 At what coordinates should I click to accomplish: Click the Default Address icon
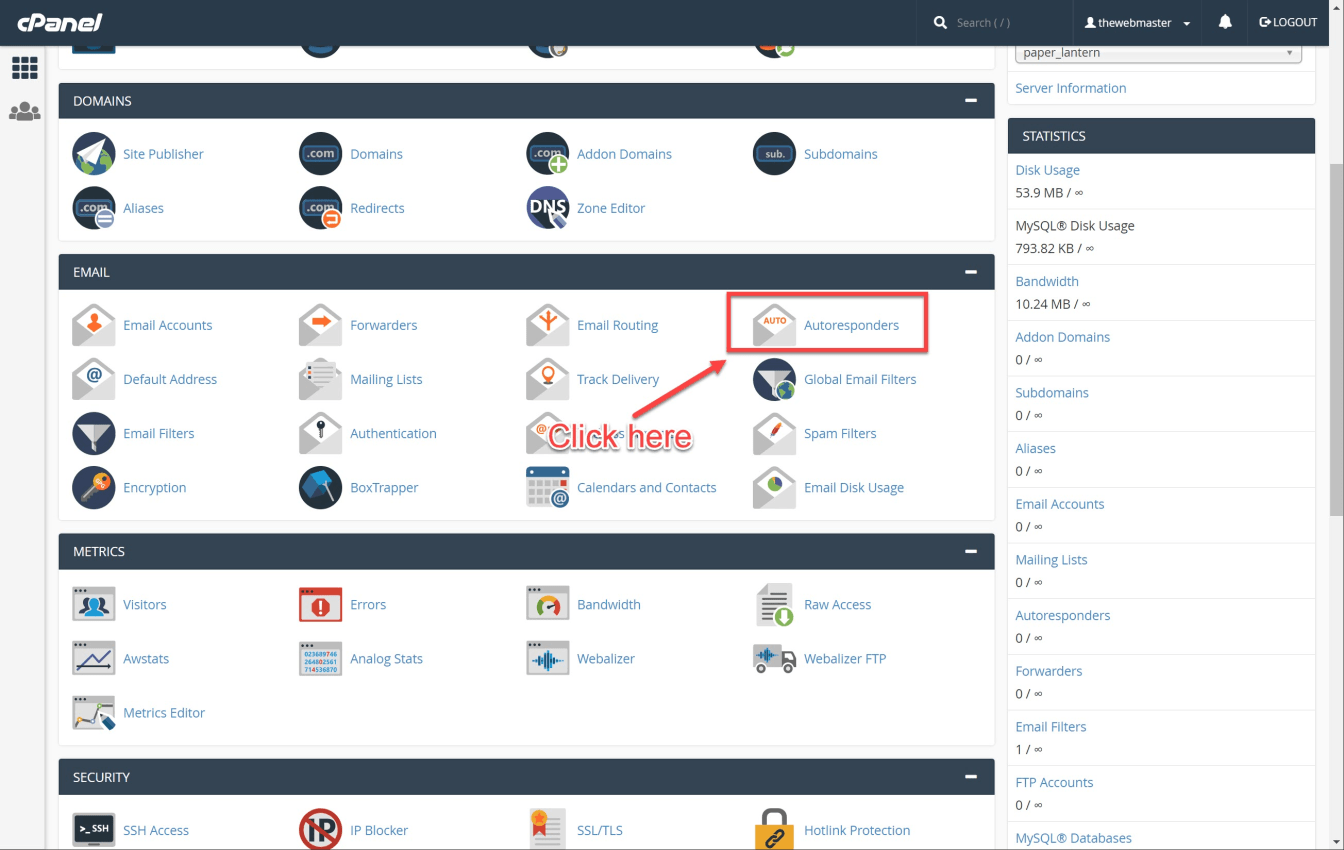click(94, 379)
